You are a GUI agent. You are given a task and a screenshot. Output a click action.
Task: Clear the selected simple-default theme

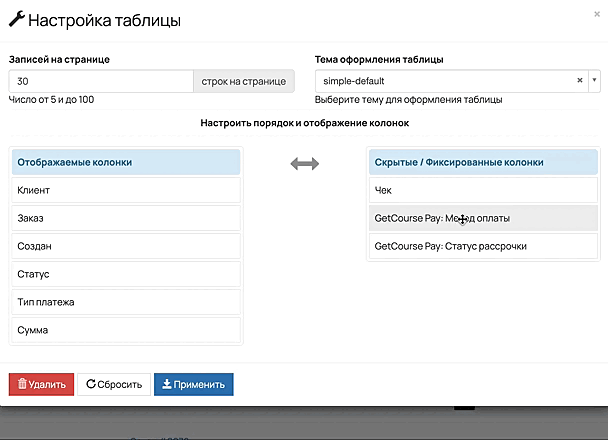pyautogui.click(x=580, y=81)
